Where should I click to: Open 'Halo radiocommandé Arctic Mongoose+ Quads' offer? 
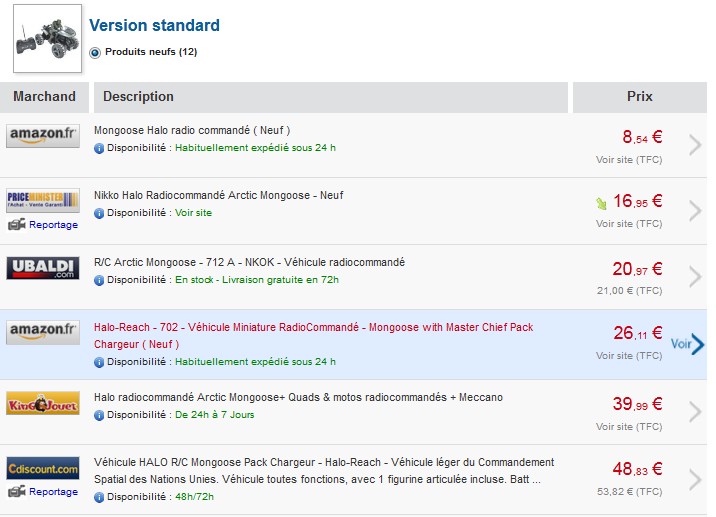click(x=298, y=397)
